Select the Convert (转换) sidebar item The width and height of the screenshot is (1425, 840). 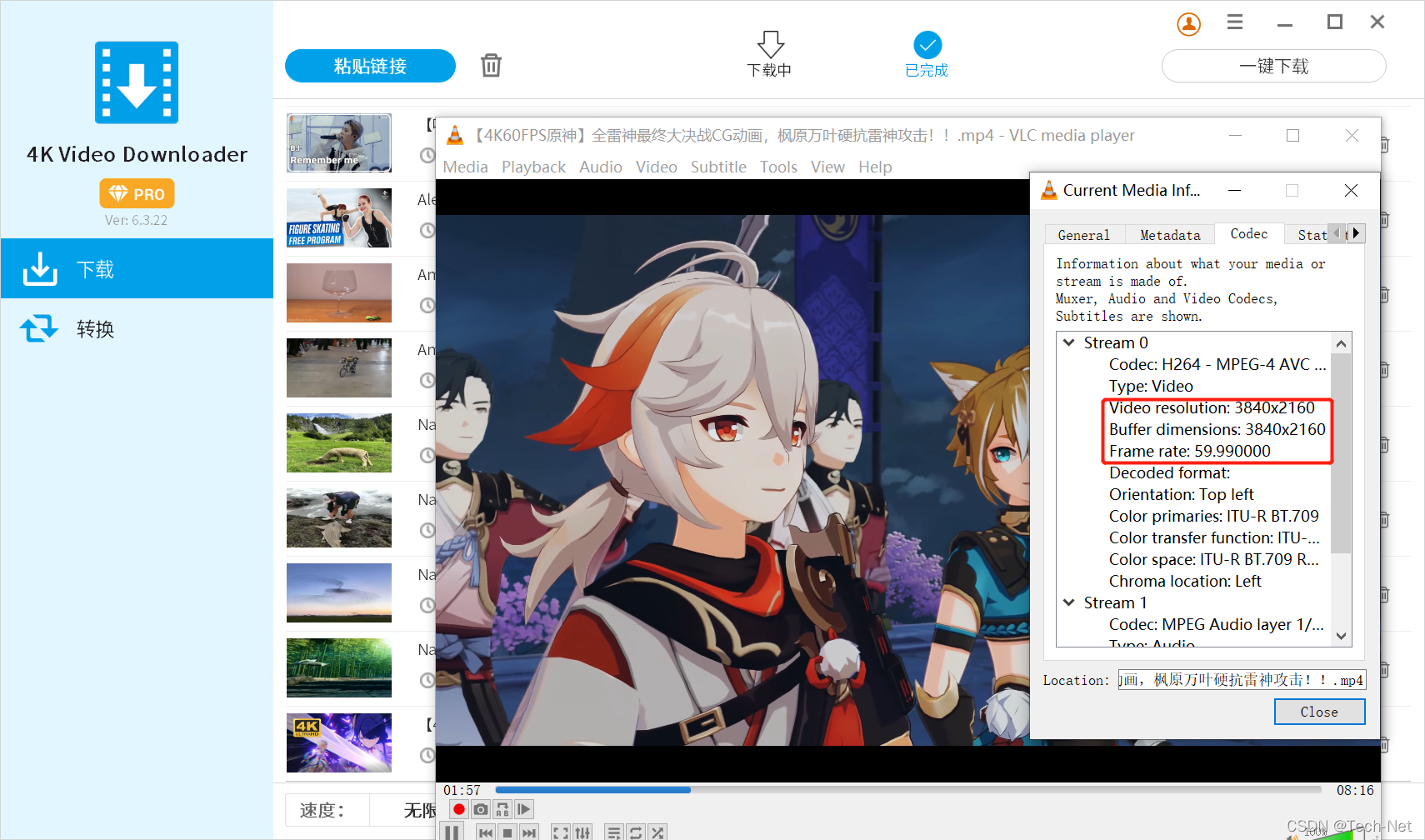[137, 329]
